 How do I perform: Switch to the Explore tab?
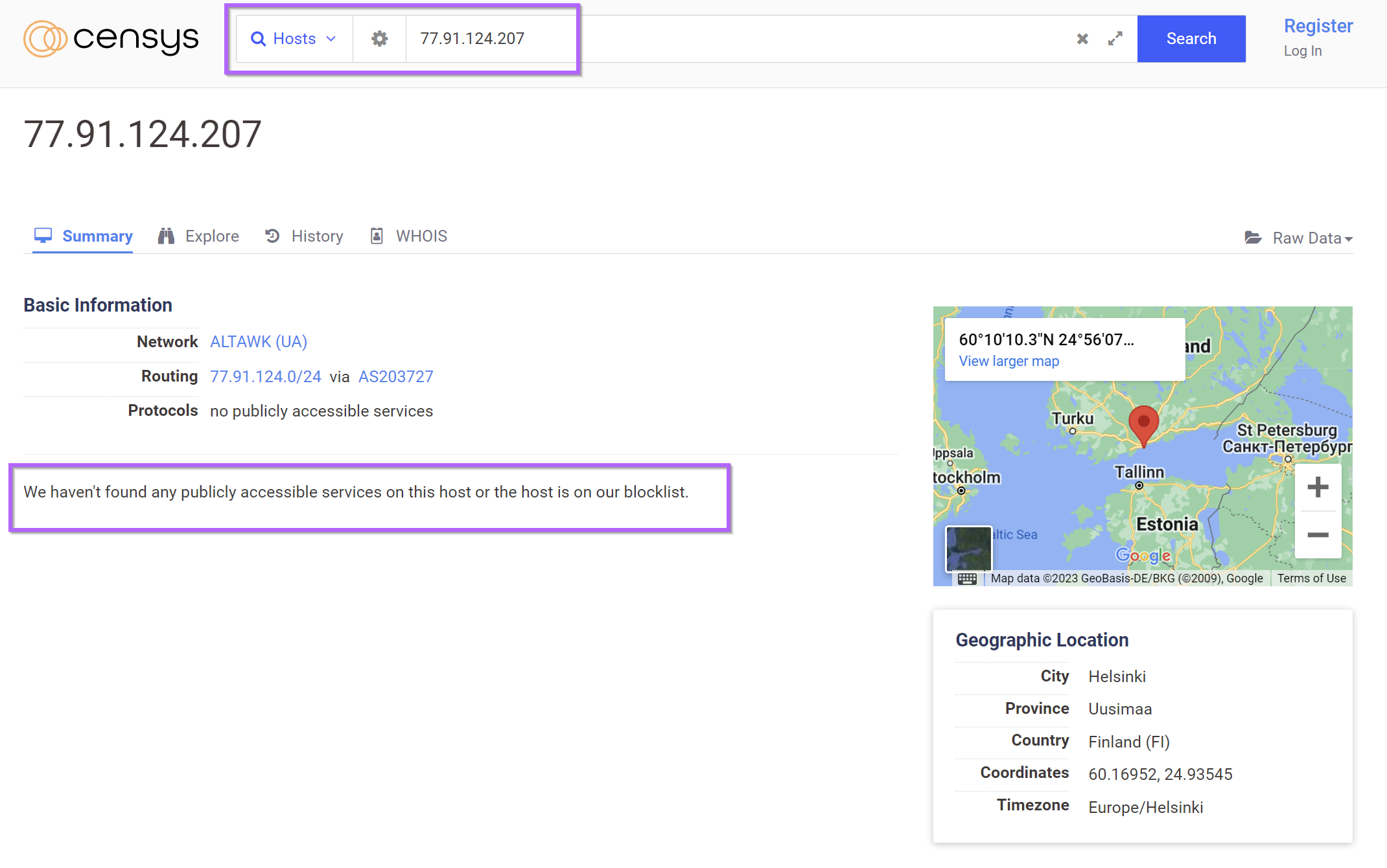tap(199, 236)
